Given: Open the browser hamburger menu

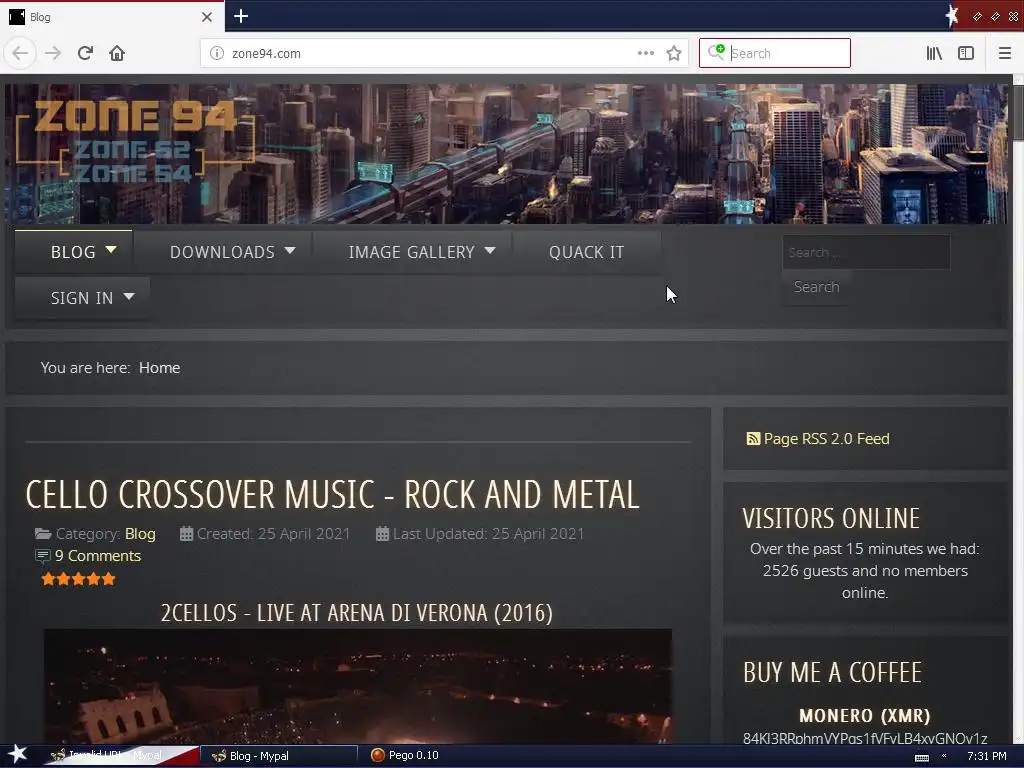Looking at the screenshot, I should click(1005, 53).
